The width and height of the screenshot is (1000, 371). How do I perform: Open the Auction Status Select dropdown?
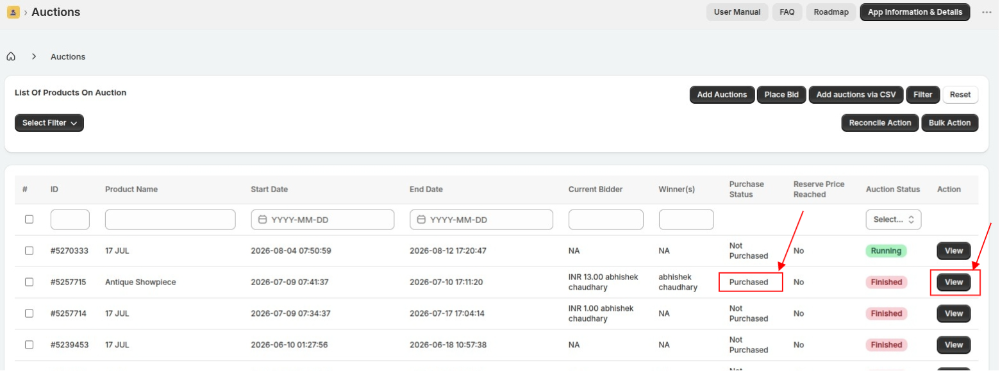click(893, 219)
